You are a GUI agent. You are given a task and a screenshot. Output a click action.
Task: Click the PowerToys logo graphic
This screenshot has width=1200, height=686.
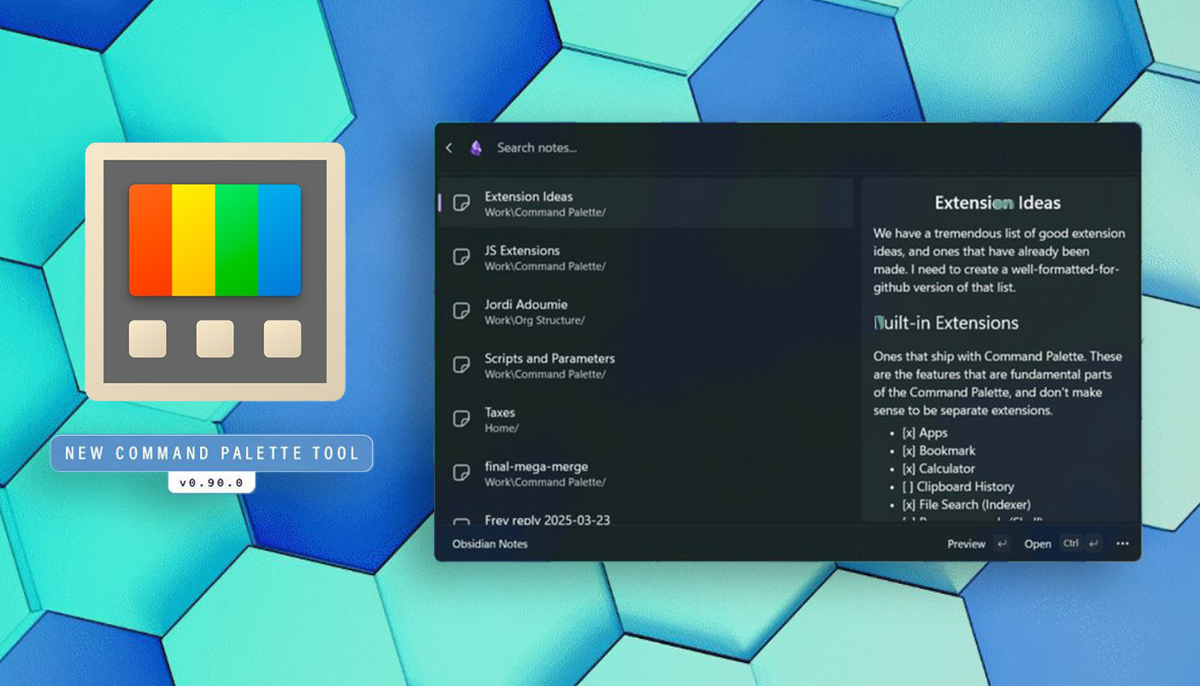[215, 271]
